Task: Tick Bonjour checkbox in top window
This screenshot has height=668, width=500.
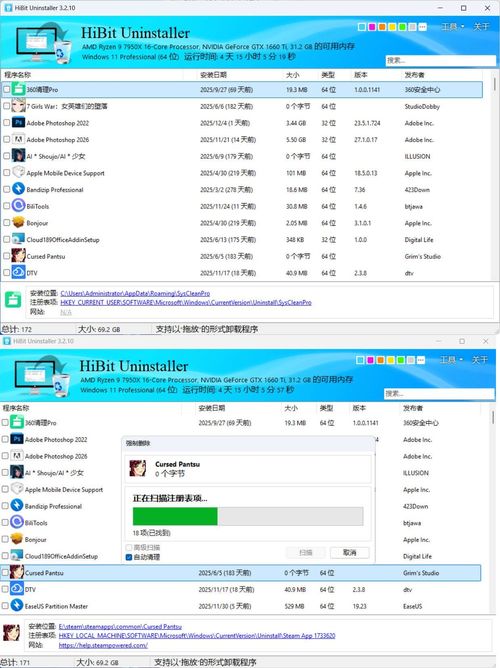Action: tap(6, 222)
